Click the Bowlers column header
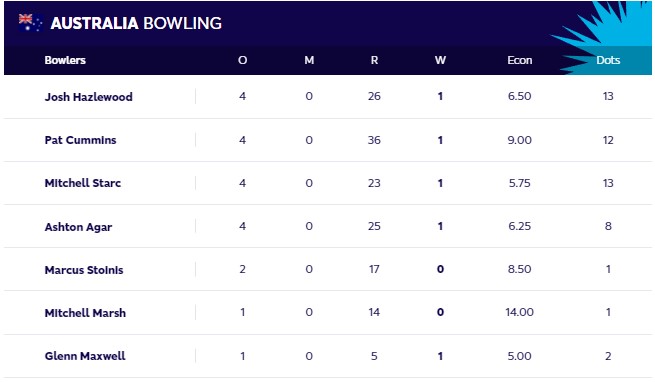Viewport: 655px width, 382px height. 65,60
